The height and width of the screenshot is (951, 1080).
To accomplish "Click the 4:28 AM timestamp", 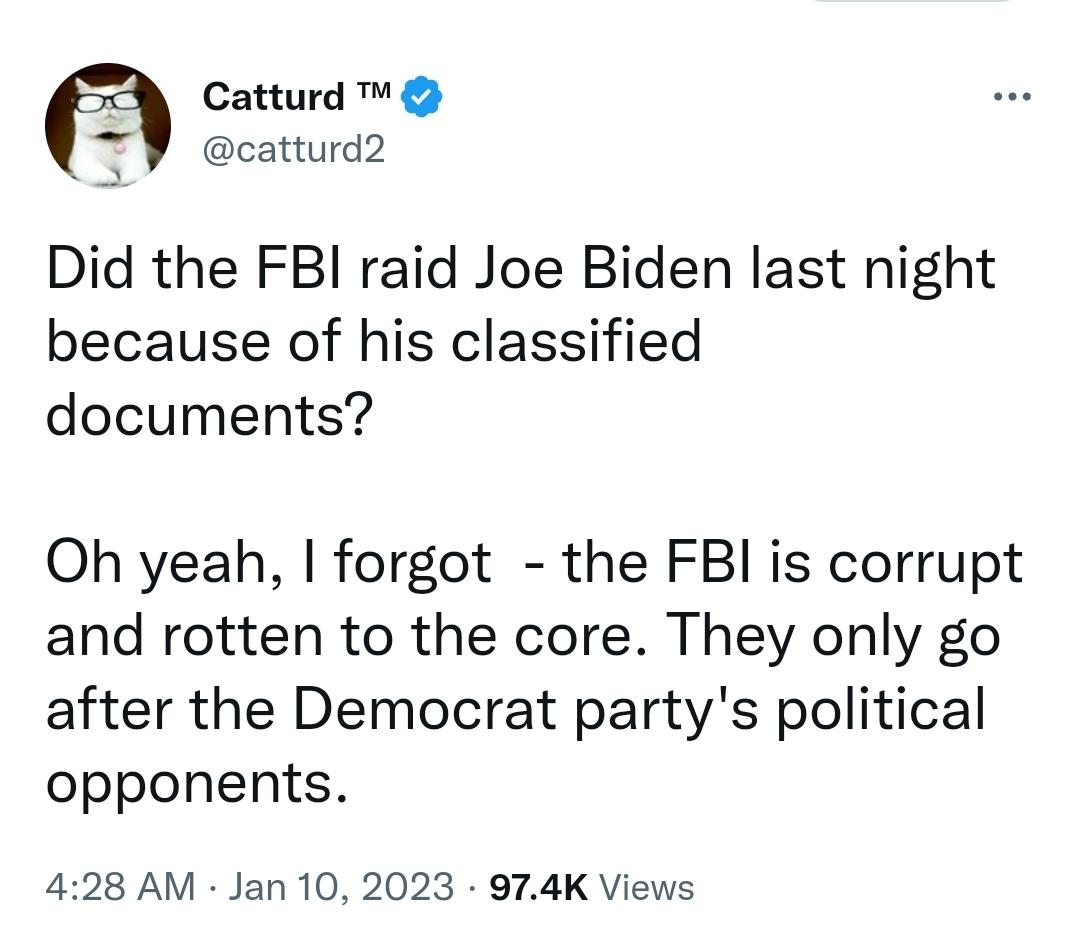I will click(120, 886).
